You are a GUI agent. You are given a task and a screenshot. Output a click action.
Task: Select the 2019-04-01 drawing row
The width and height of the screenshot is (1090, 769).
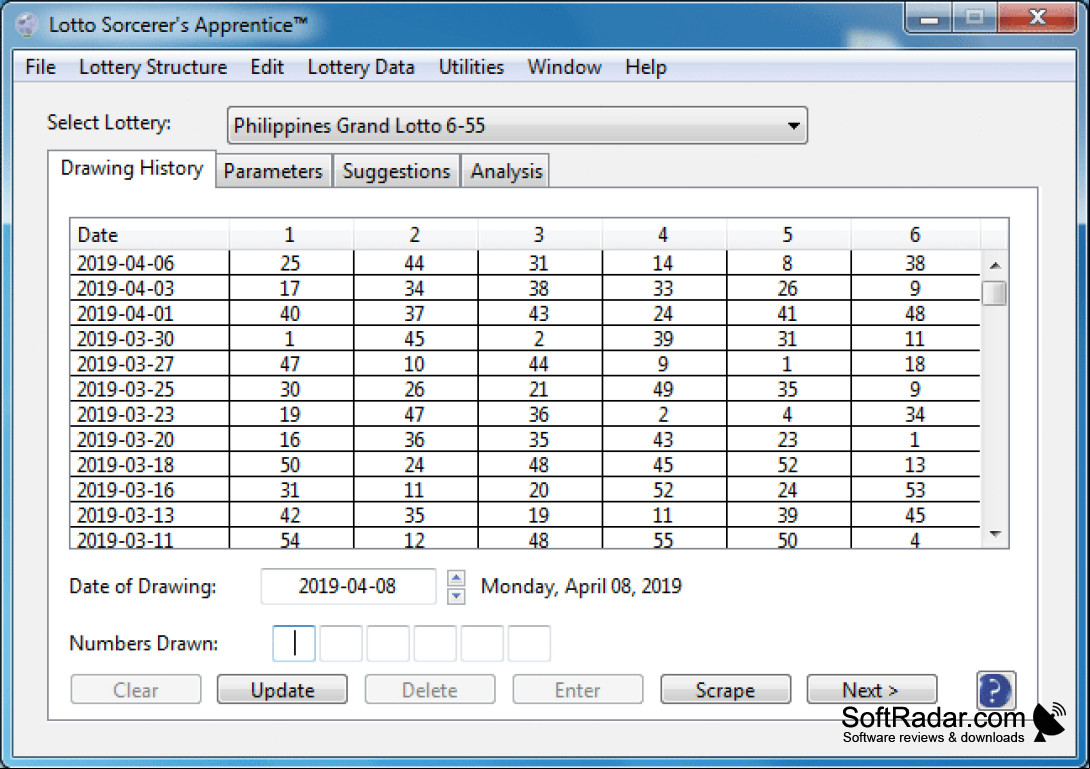point(525,314)
